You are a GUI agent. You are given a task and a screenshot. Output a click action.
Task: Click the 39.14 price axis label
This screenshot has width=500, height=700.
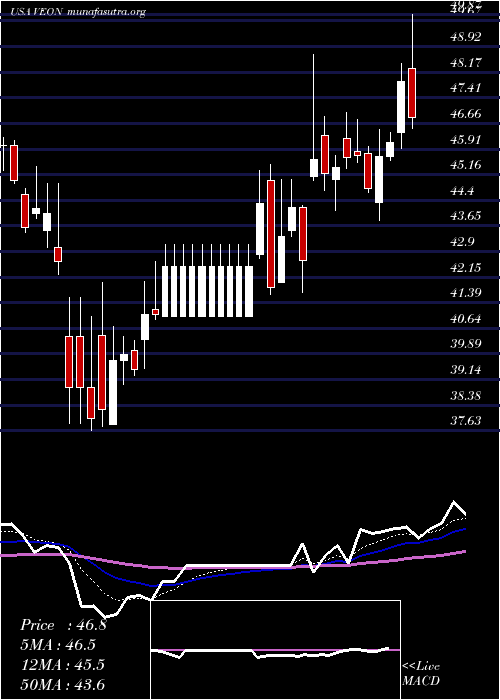pos(466,370)
